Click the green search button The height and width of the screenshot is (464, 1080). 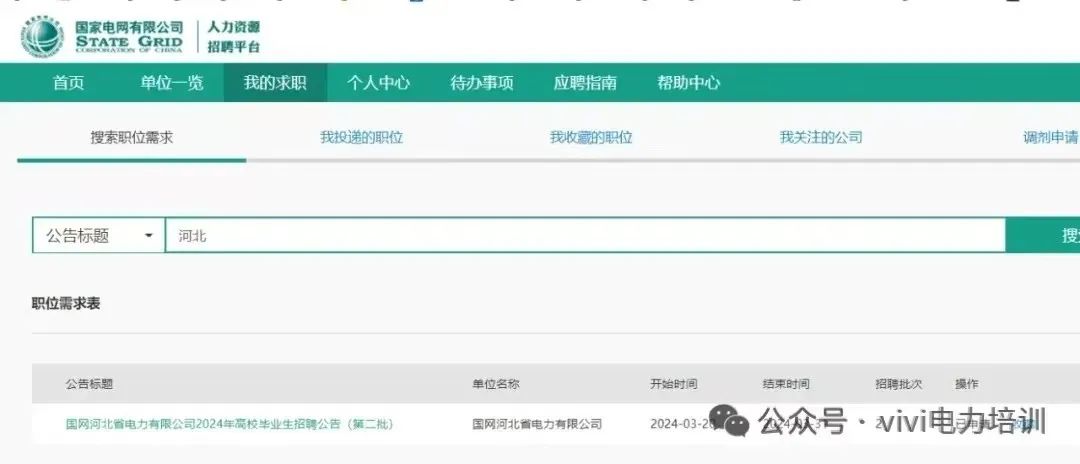tap(1043, 235)
